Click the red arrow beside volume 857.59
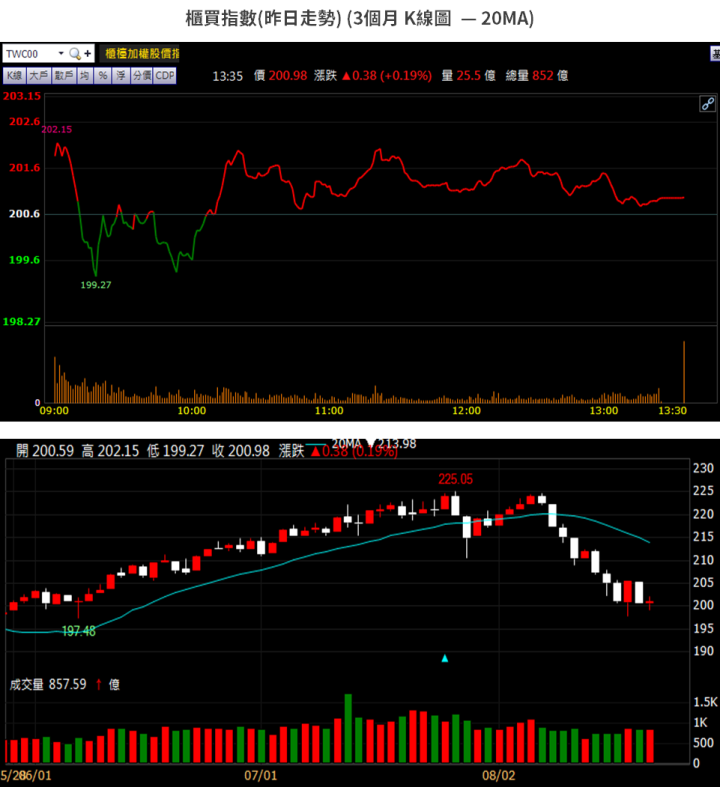Viewport: 720px width, 787px height. 99,685
